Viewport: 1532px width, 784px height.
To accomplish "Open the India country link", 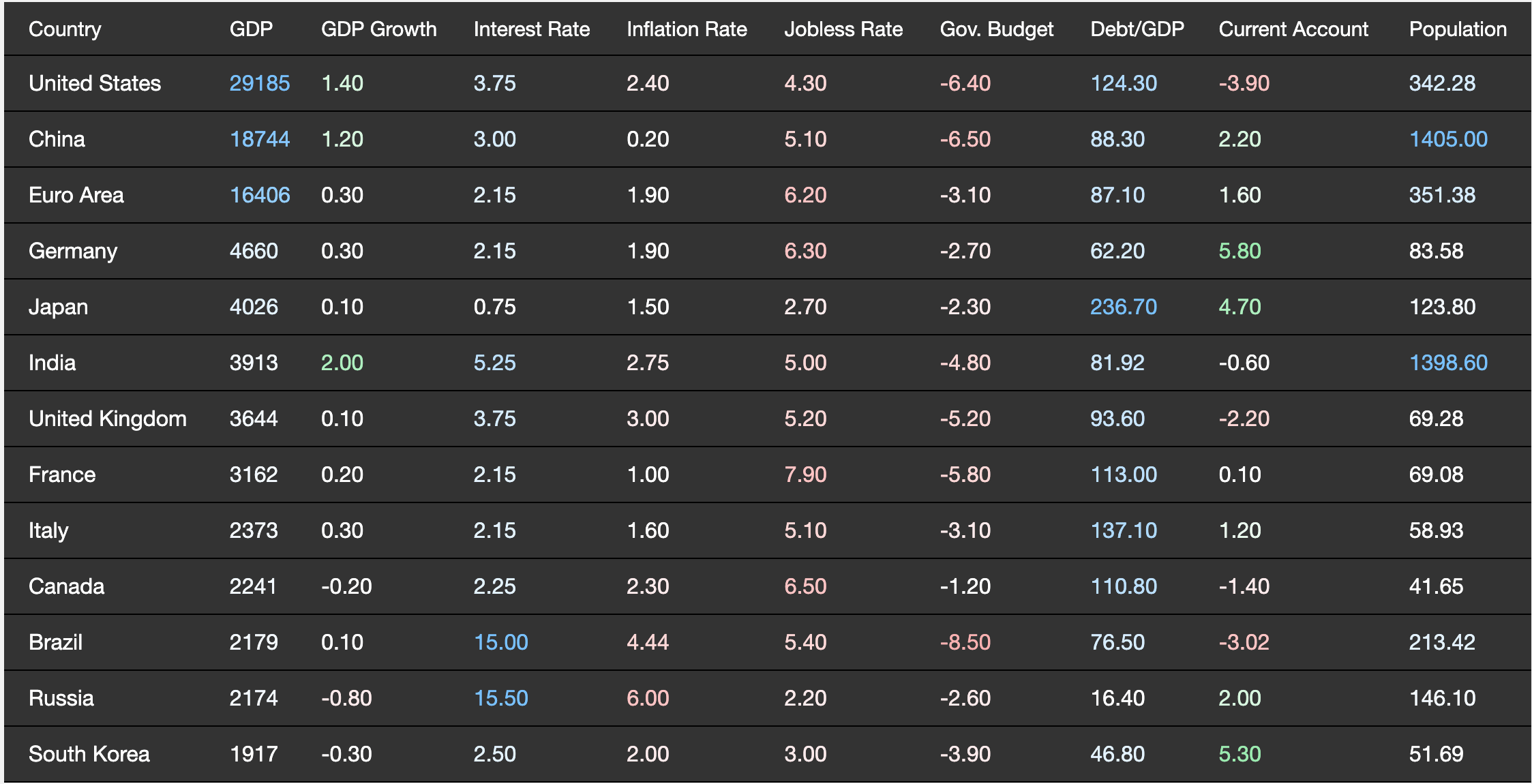I will coord(52,363).
